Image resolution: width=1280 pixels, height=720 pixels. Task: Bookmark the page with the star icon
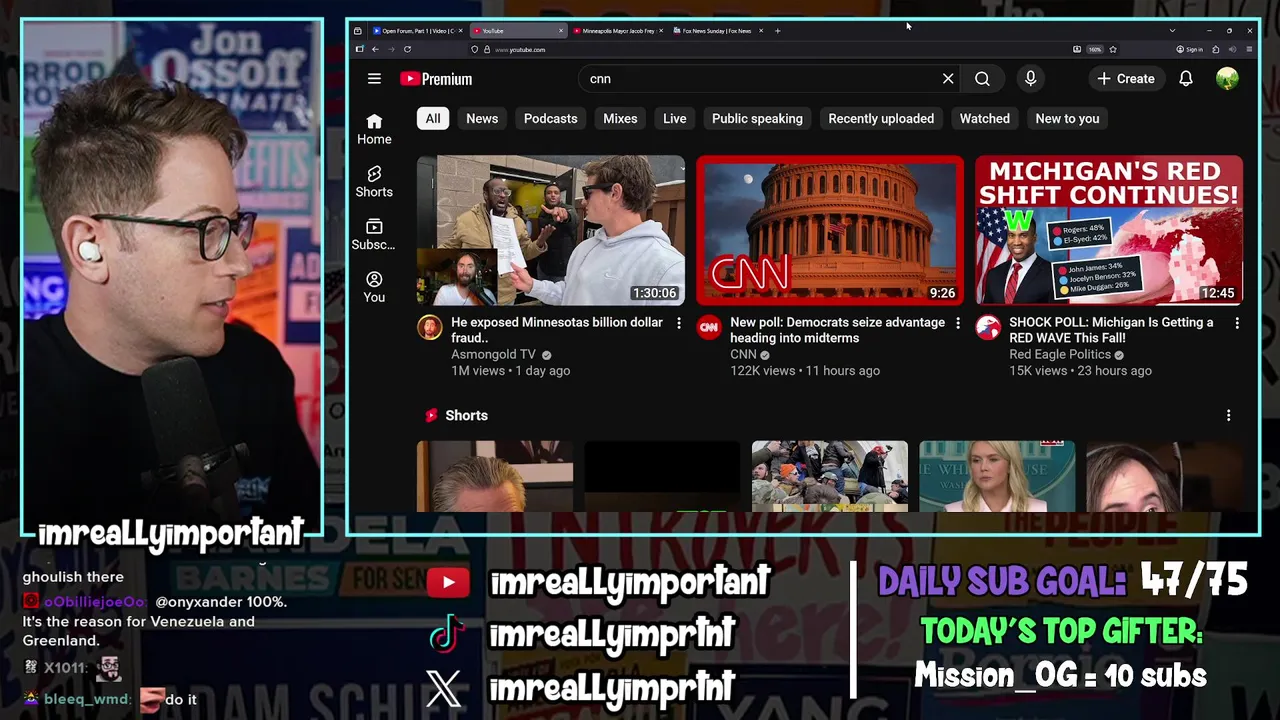pyautogui.click(x=1113, y=49)
